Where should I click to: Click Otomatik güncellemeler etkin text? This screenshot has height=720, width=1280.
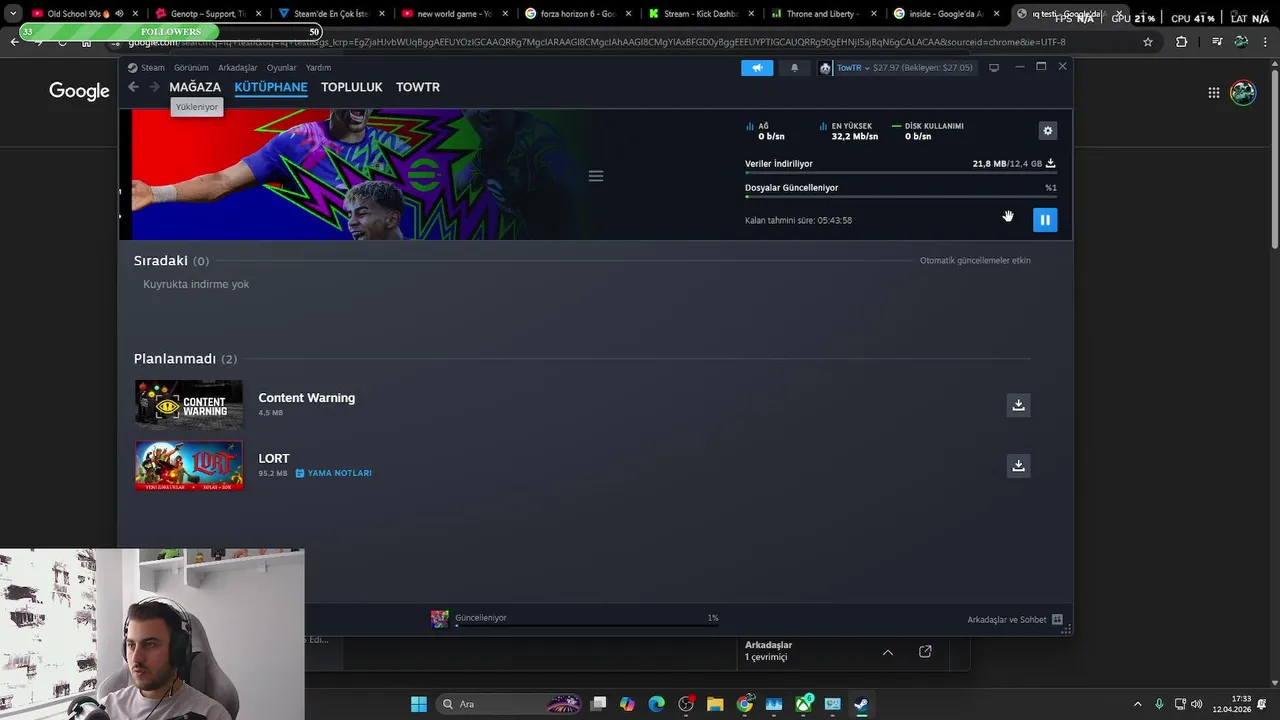click(x=975, y=261)
